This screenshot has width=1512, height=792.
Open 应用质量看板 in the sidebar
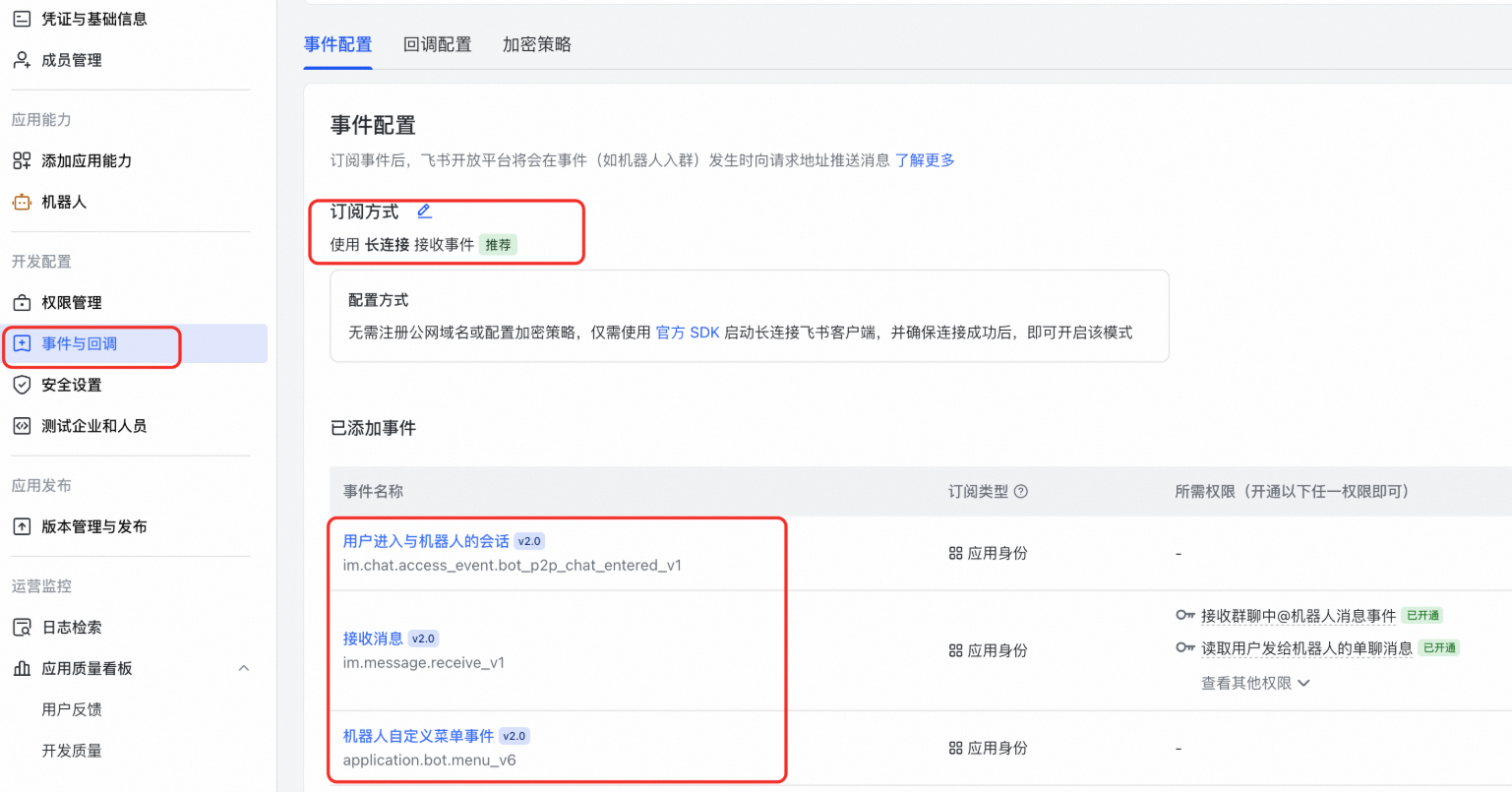(87, 668)
